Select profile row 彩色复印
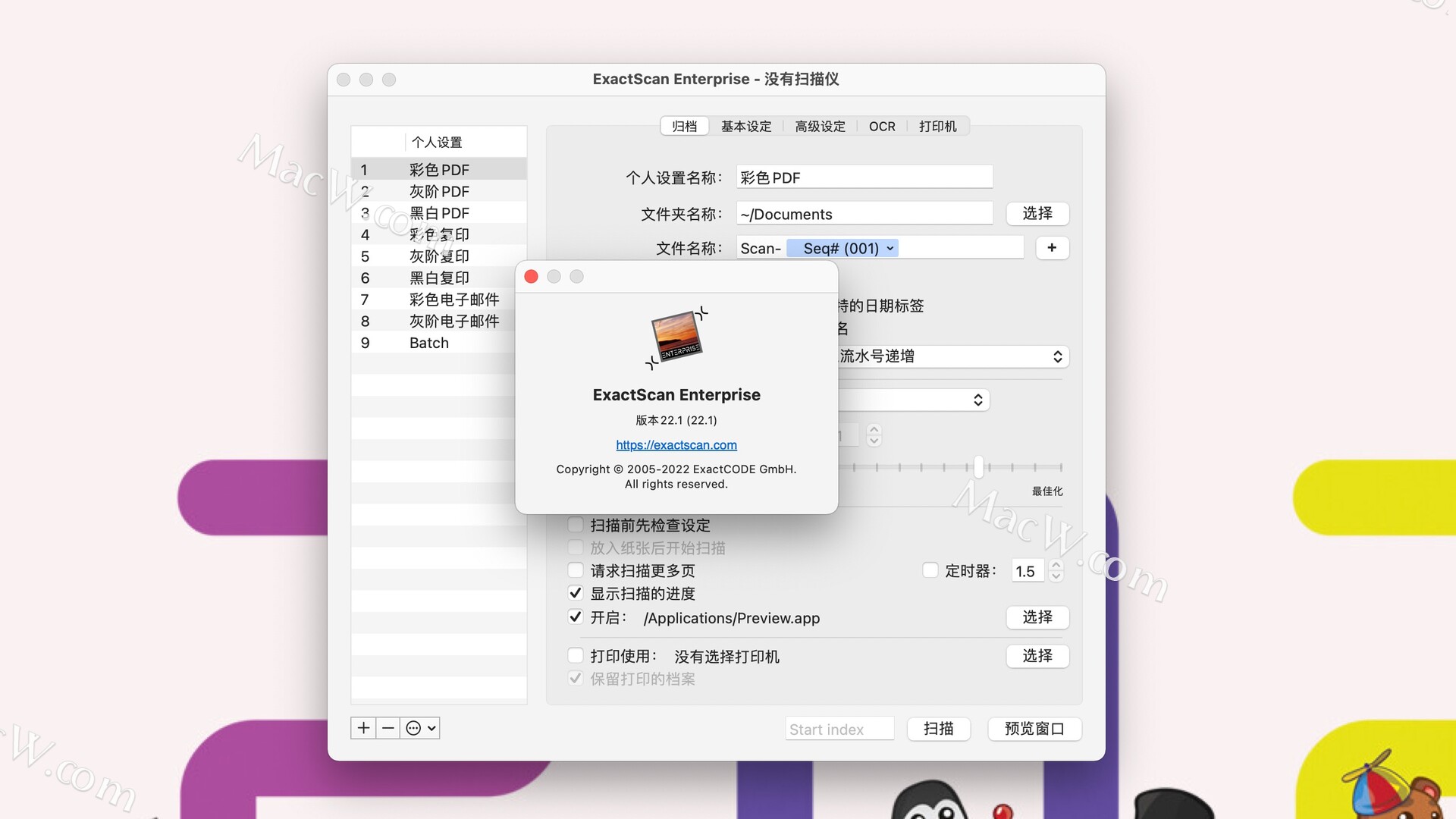1456x819 pixels. tap(439, 234)
